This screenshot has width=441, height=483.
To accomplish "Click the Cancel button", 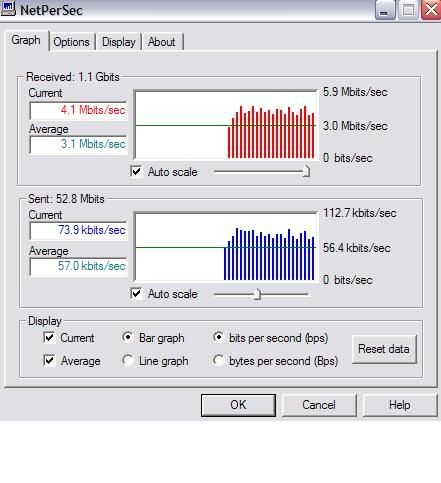I will tap(319, 405).
